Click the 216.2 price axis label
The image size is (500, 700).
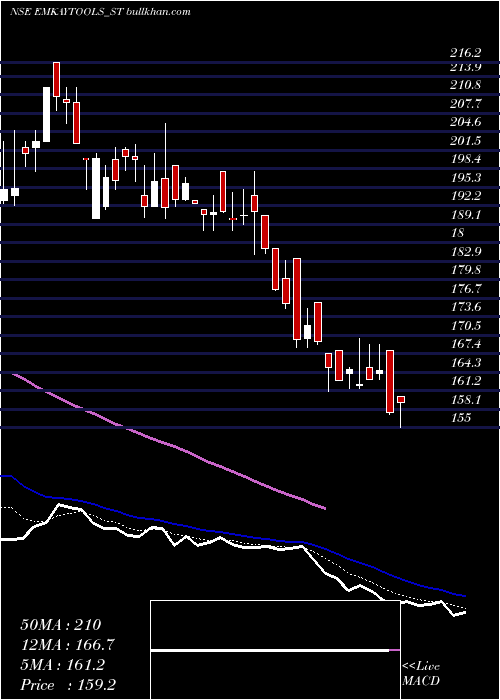click(x=466, y=53)
